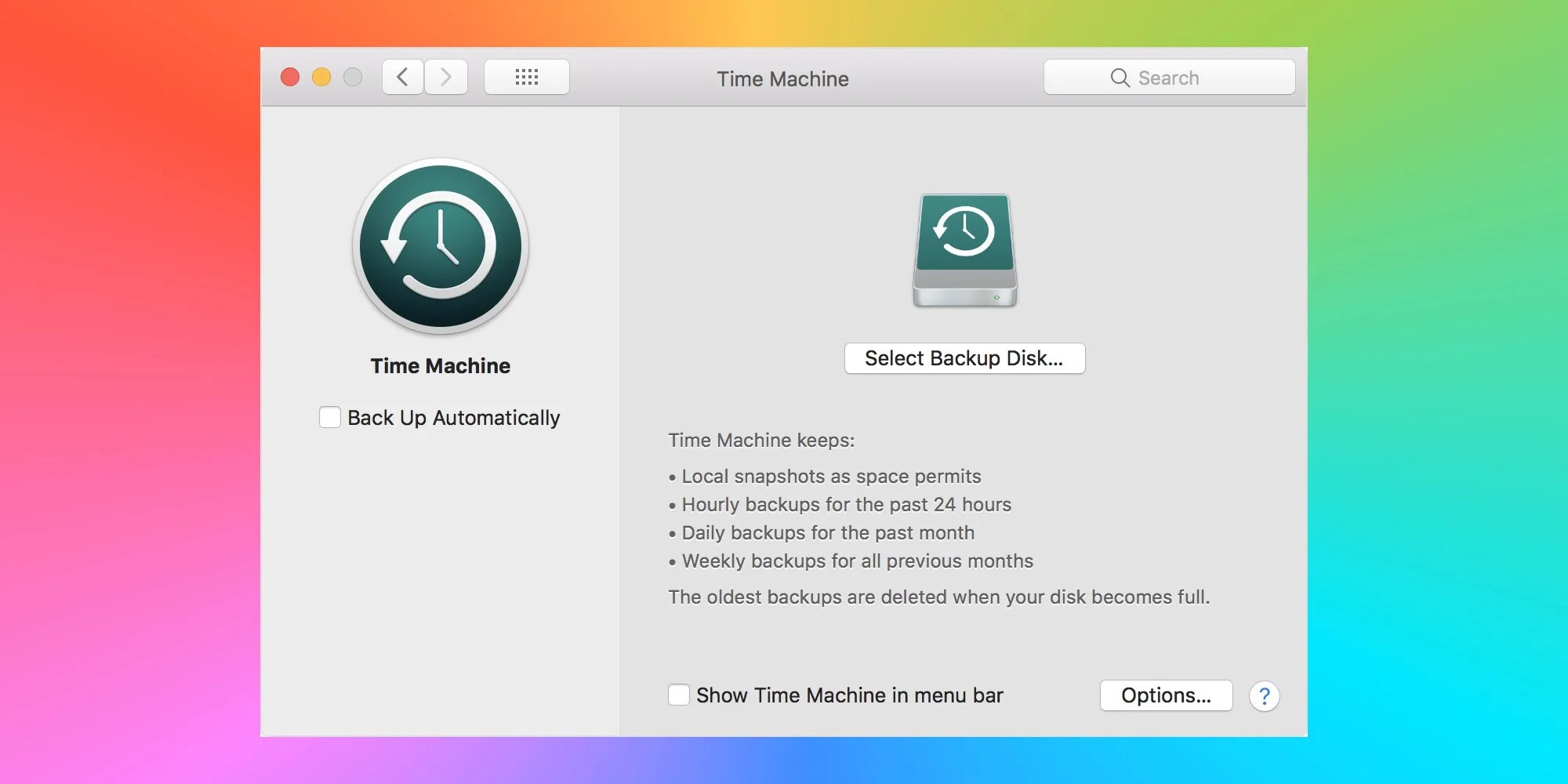The image size is (1568, 784).
Task: Toggle the Back Up Automatically checkbox off
Action: coord(329,417)
